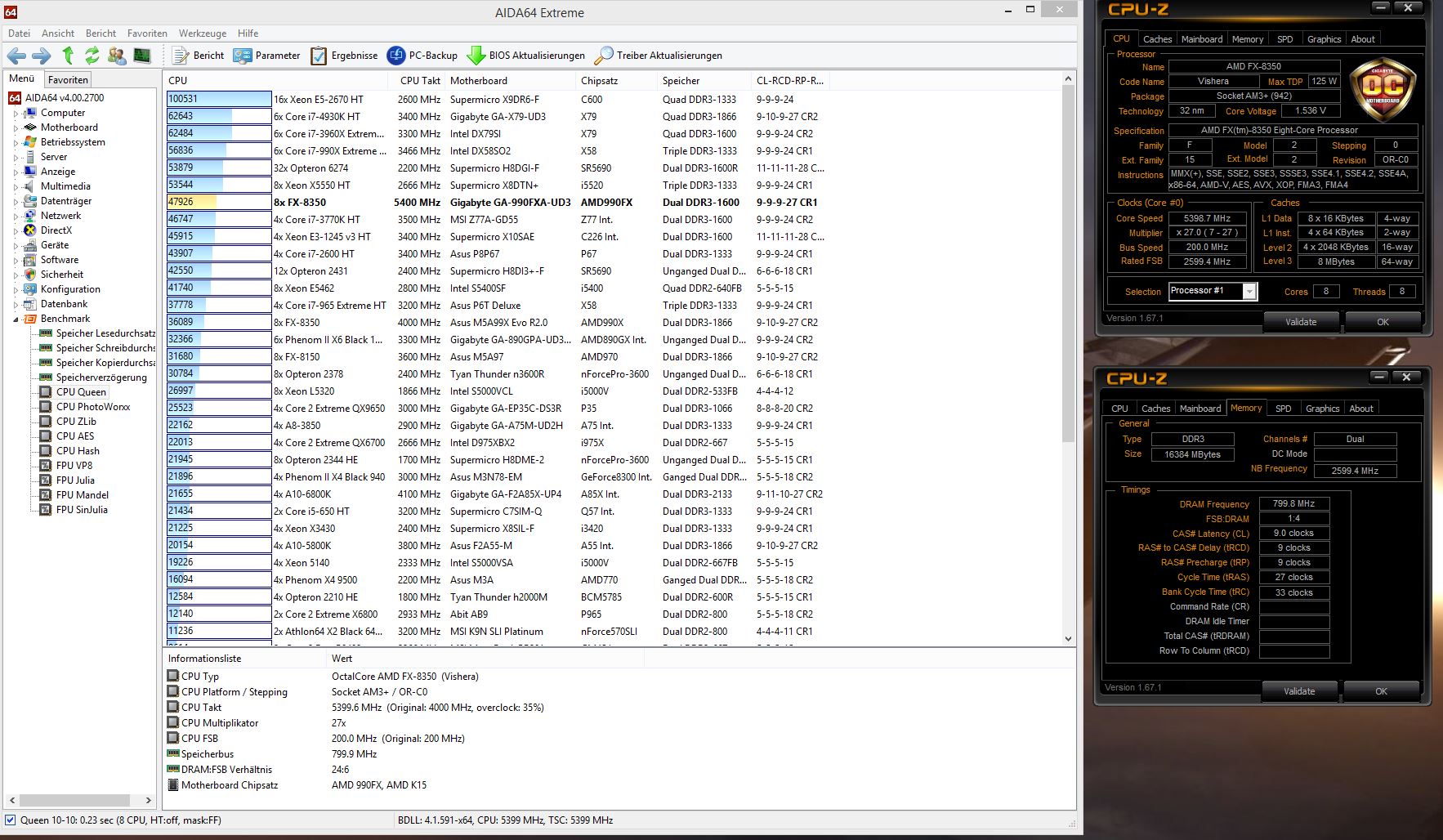Viewport: 1443px width, 840px height.
Task: Select CPU Takt row in Informationsliste
Action: point(356,708)
